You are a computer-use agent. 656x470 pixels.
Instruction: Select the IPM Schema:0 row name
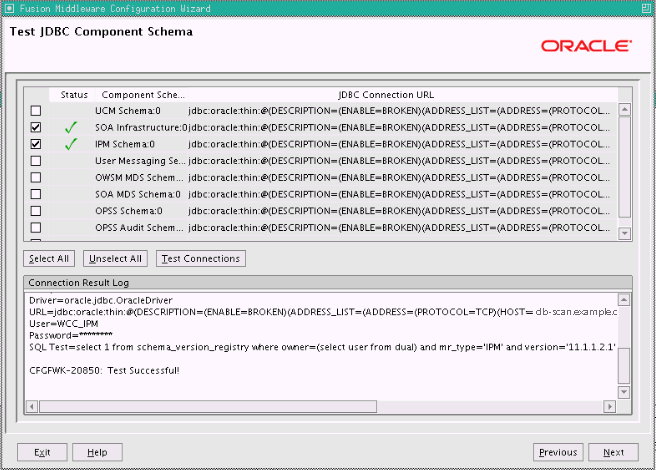(125, 144)
